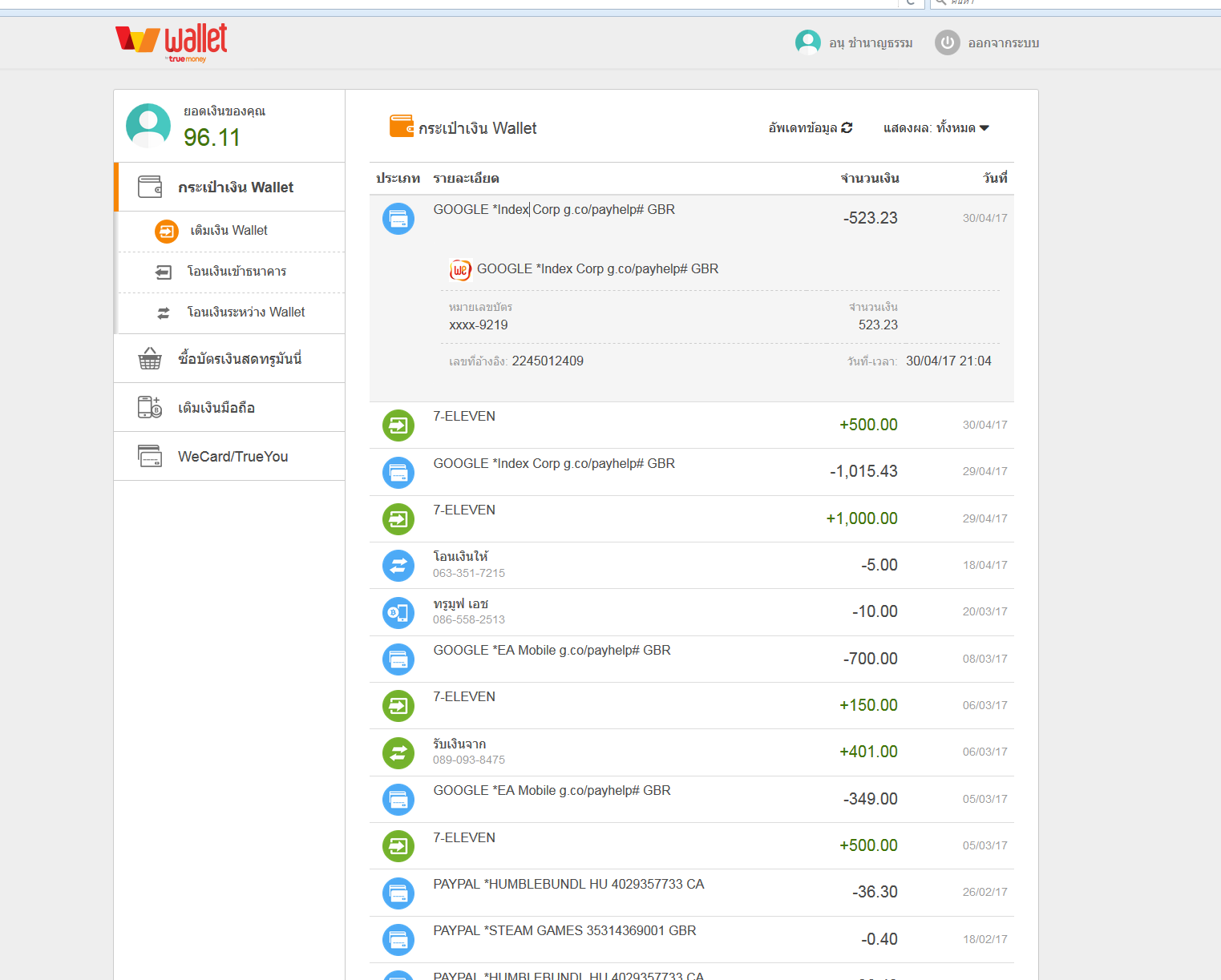The width and height of the screenshot is (1221, 980).
Task: Click the WeCard/TrueYou card icon
Action: [150, 456]
